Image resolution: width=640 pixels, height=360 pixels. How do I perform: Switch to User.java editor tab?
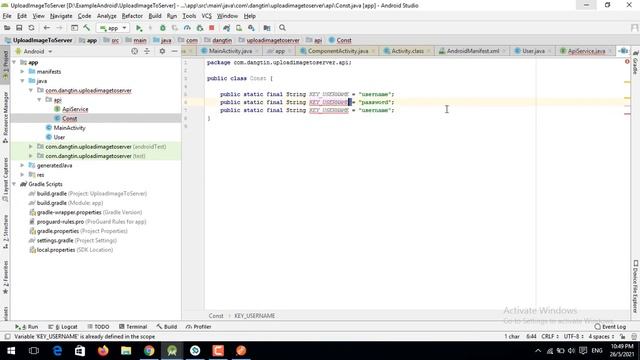point(533,51)
